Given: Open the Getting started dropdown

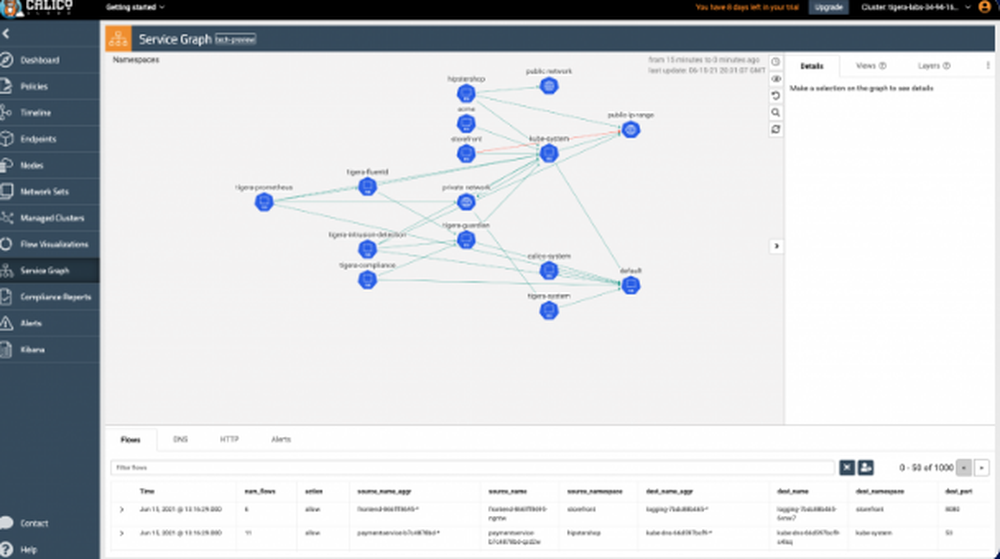Looking at the screenshot, I should coord(135,7).
